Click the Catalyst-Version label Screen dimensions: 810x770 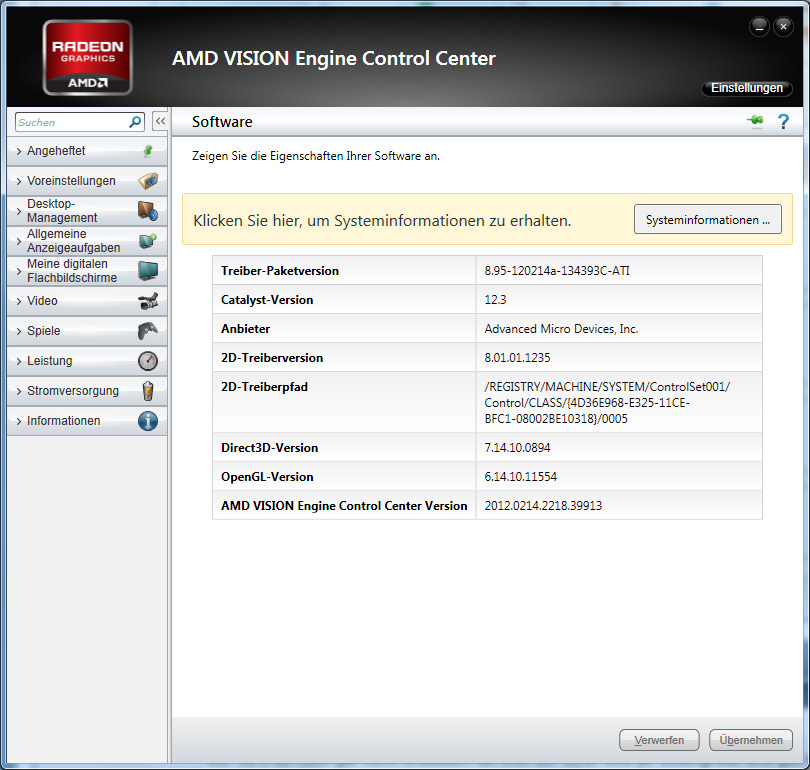coord(267,300)
